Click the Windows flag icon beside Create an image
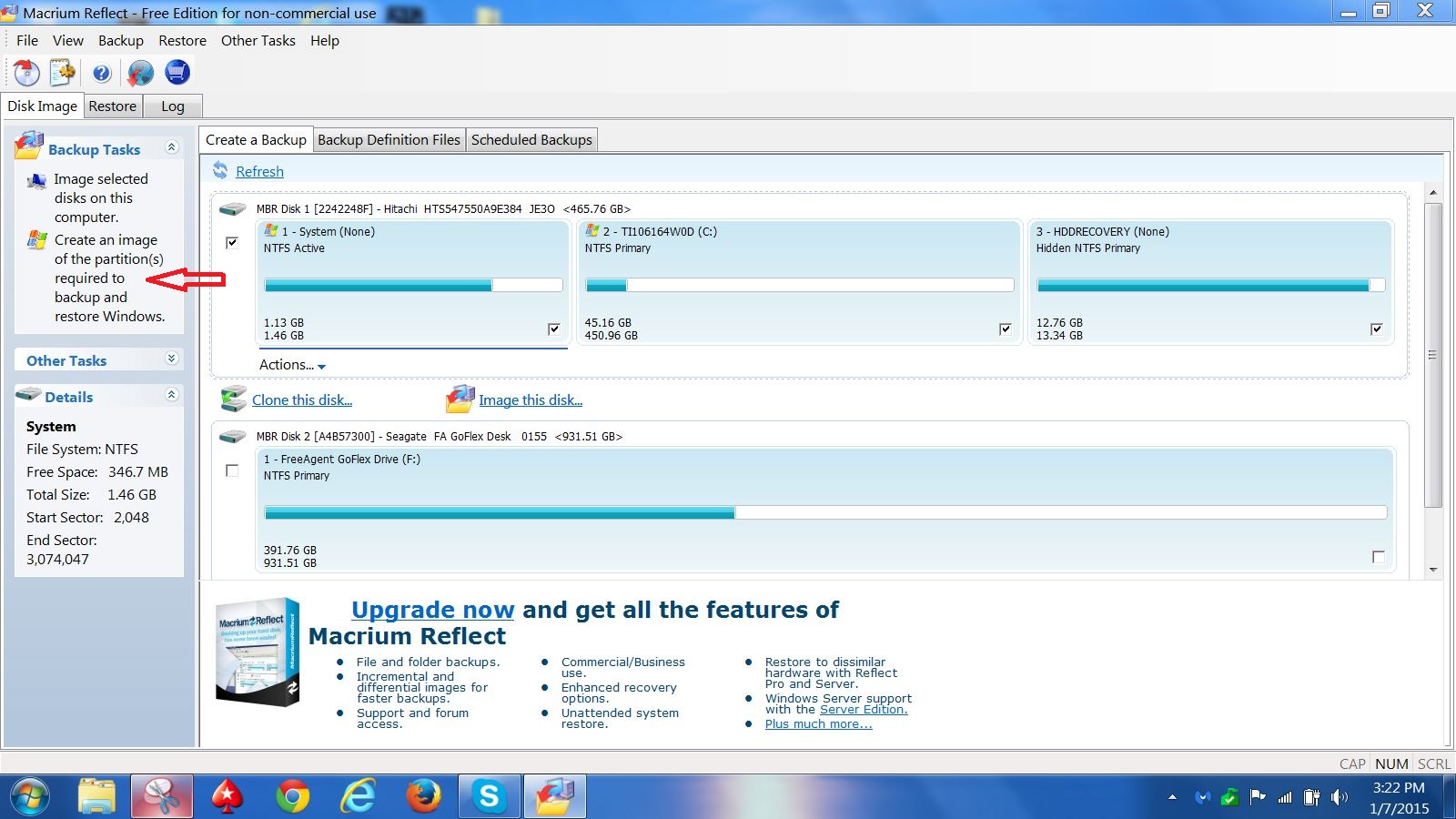This screenshot has width=1456, height=819. pyautogui.click(x=36, y=240)
